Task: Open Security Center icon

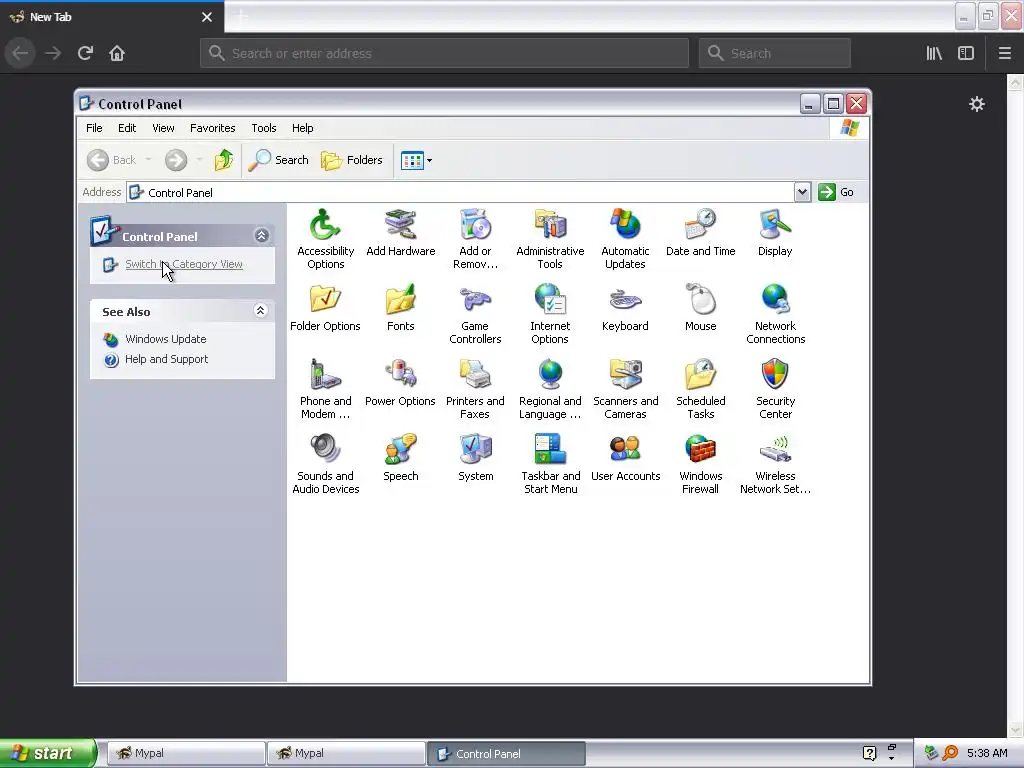Action: click(x=775, y=389)
